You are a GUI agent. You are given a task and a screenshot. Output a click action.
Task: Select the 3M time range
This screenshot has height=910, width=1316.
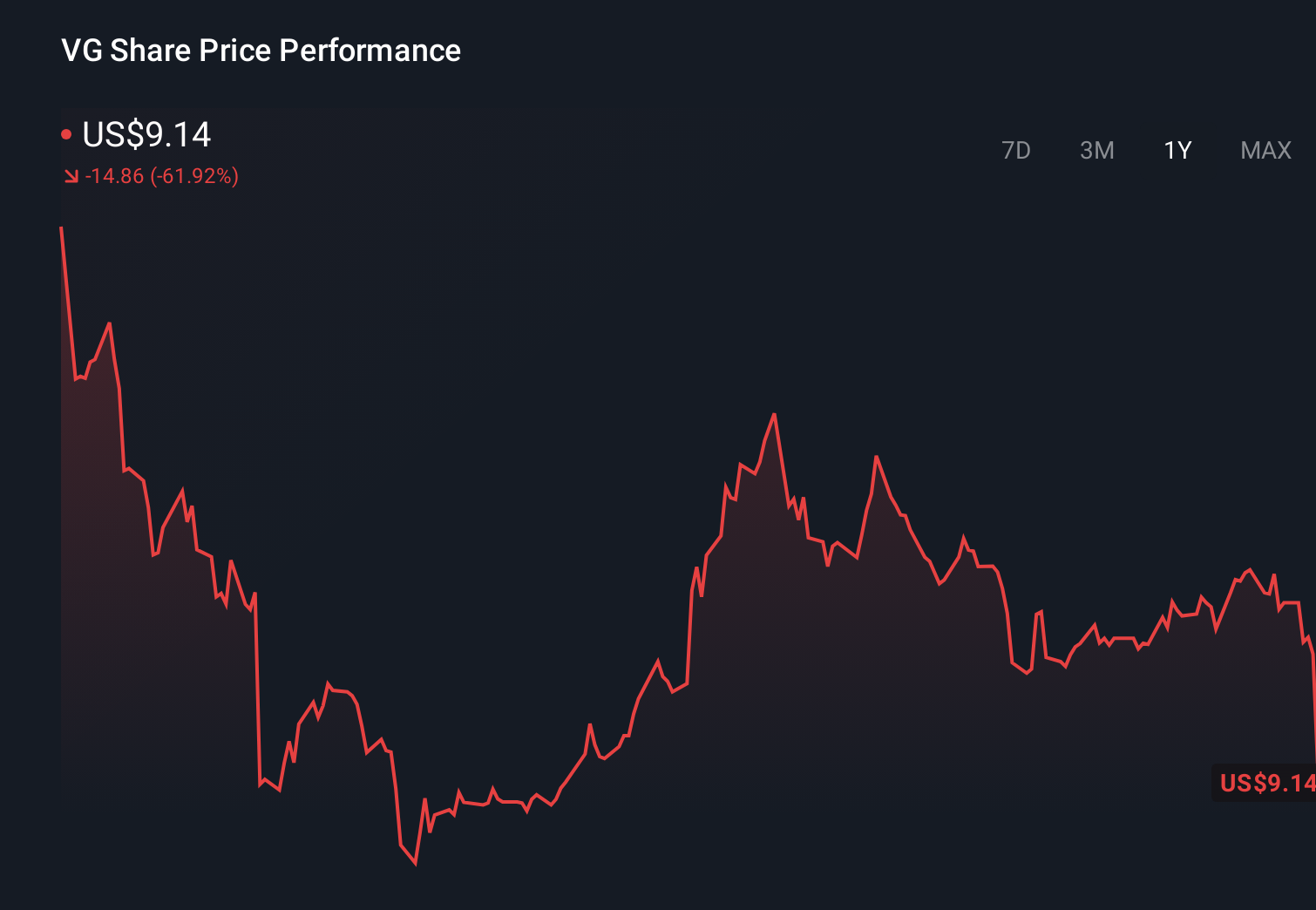click(x=1096, y=151)
